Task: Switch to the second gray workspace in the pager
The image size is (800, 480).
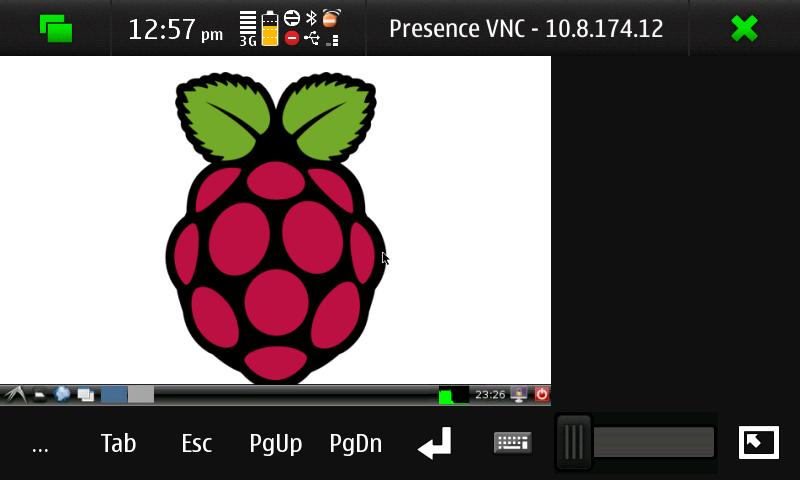Action: (x=141, y=395)
